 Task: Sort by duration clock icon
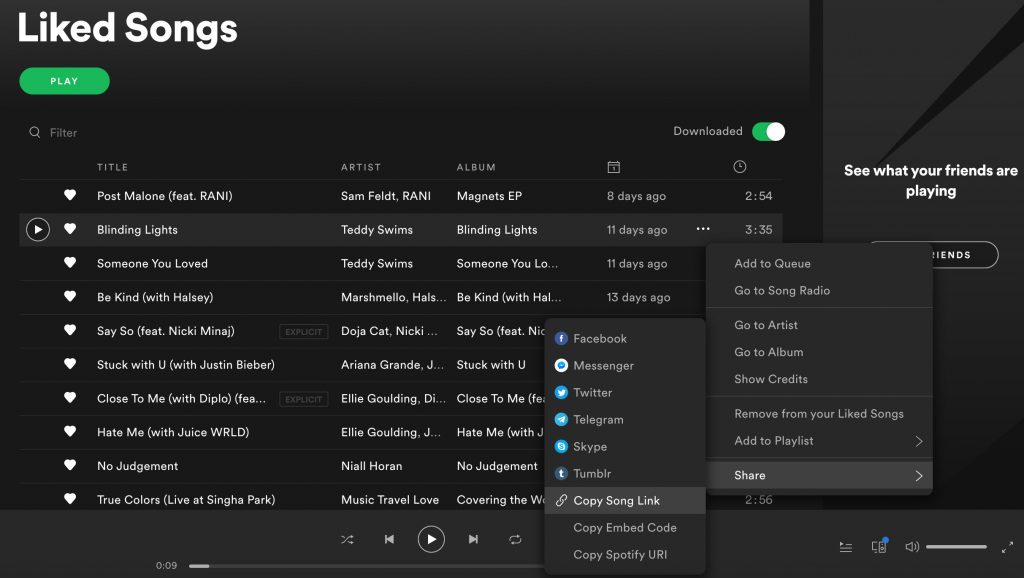[x=739, y=167]
